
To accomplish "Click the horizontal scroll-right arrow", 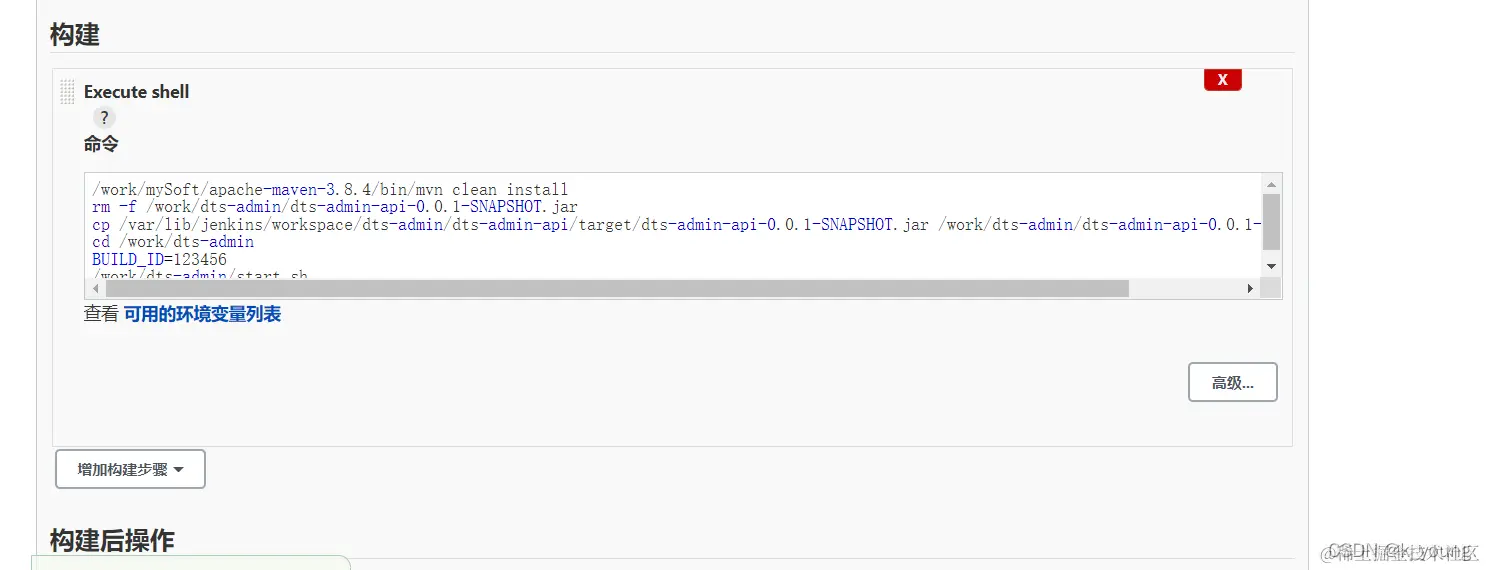I will [x=1250, y=288].
